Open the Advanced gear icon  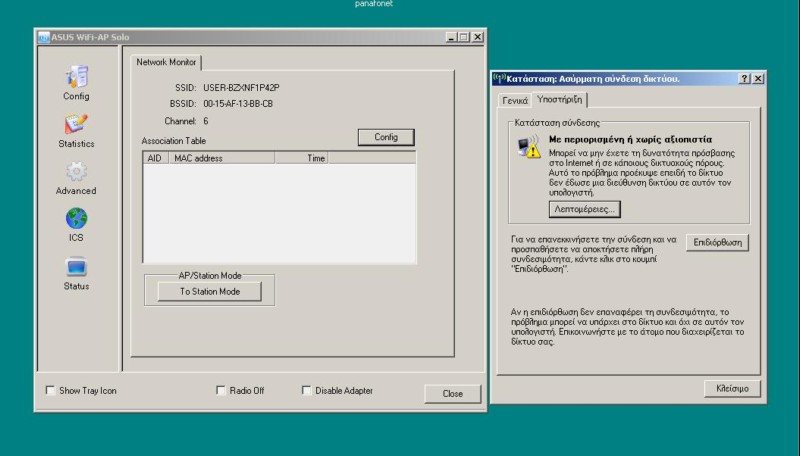[77, 172]
